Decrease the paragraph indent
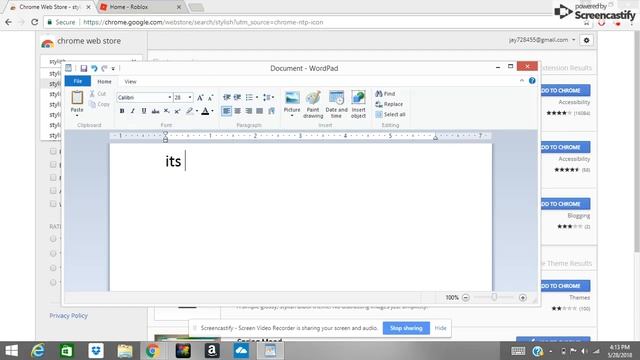 tap(227, 97)
